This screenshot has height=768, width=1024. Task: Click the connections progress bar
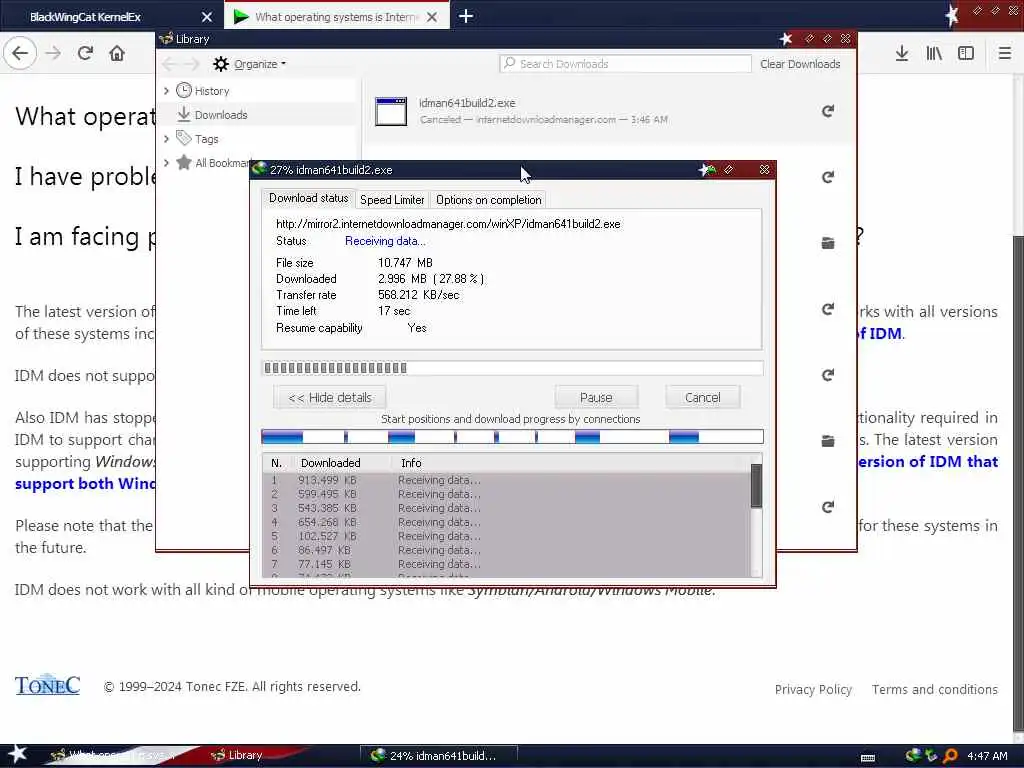click(x=512, y=437)
